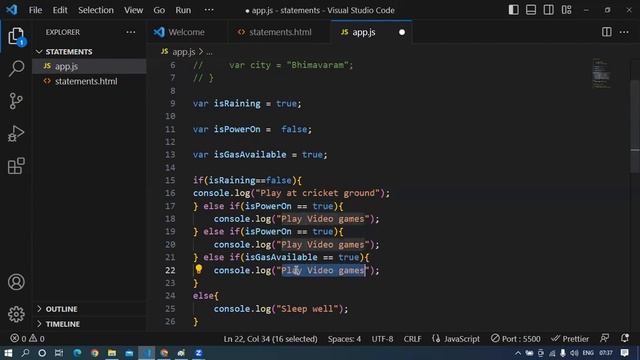Open the Search view in the activity bar
The image size is (640, 360).
tap(16, 68)
